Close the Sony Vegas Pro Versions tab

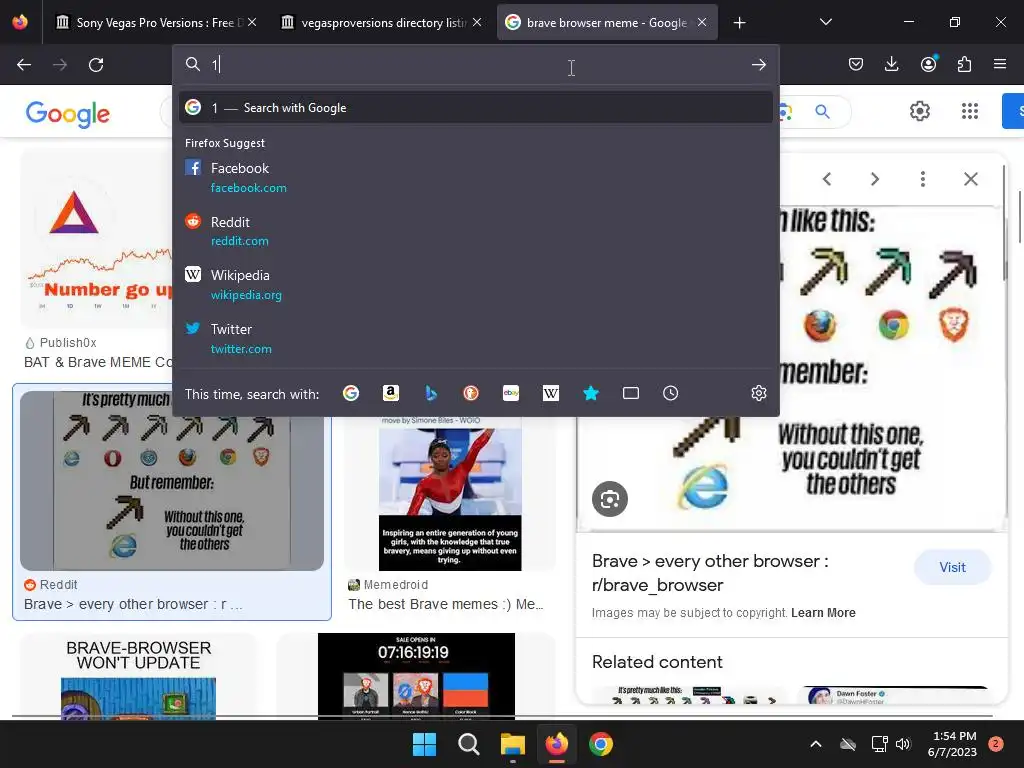[252, 22]
